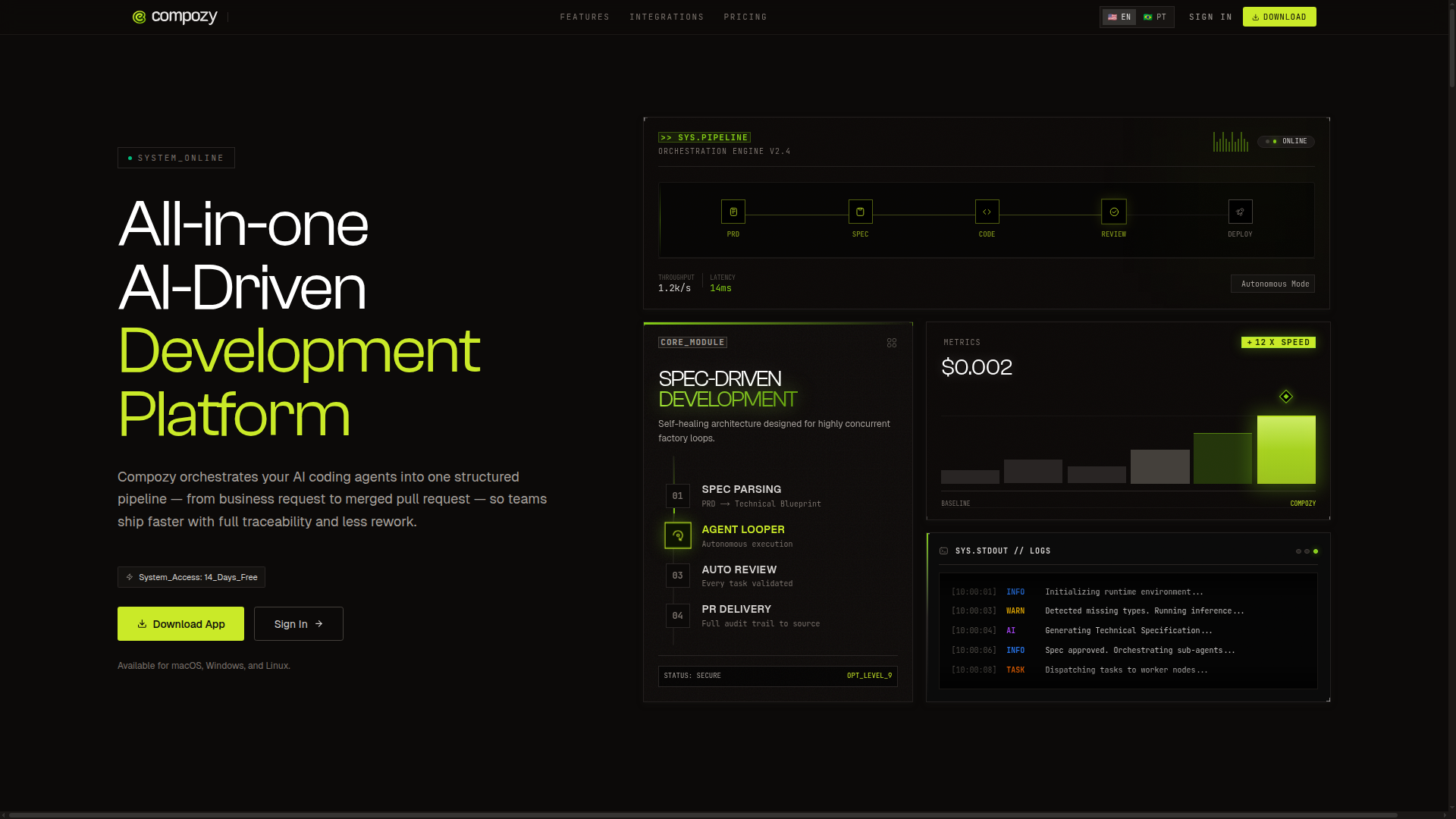Image resolution: width=1456 pixels, height=819 pixels.
Task: Click diamond marker above Compozy bar
Action: coord(1285,397)
